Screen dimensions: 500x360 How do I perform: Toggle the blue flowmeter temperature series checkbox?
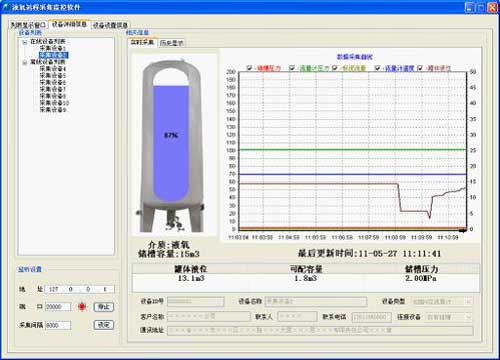pyautogui.click(x=377, y=68)
